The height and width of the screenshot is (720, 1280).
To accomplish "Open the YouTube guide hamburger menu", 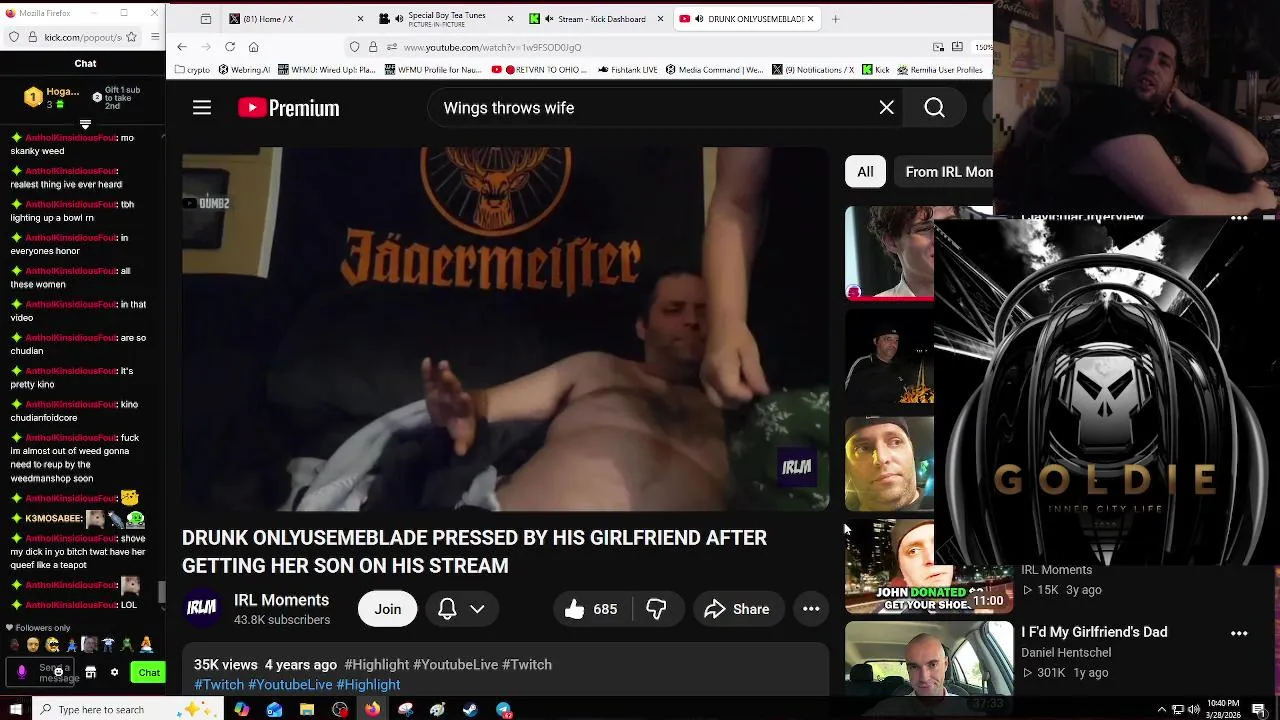I will 202,108.
